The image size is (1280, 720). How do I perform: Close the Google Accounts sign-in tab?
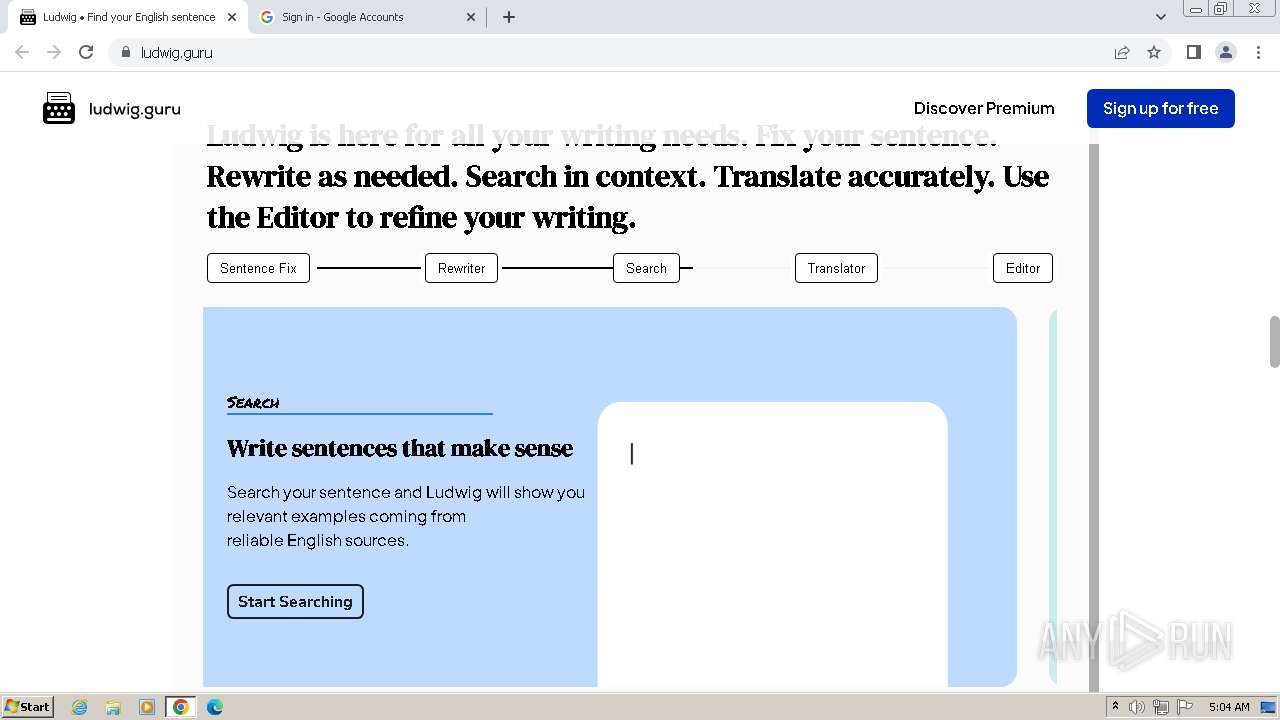click(472, 17)
